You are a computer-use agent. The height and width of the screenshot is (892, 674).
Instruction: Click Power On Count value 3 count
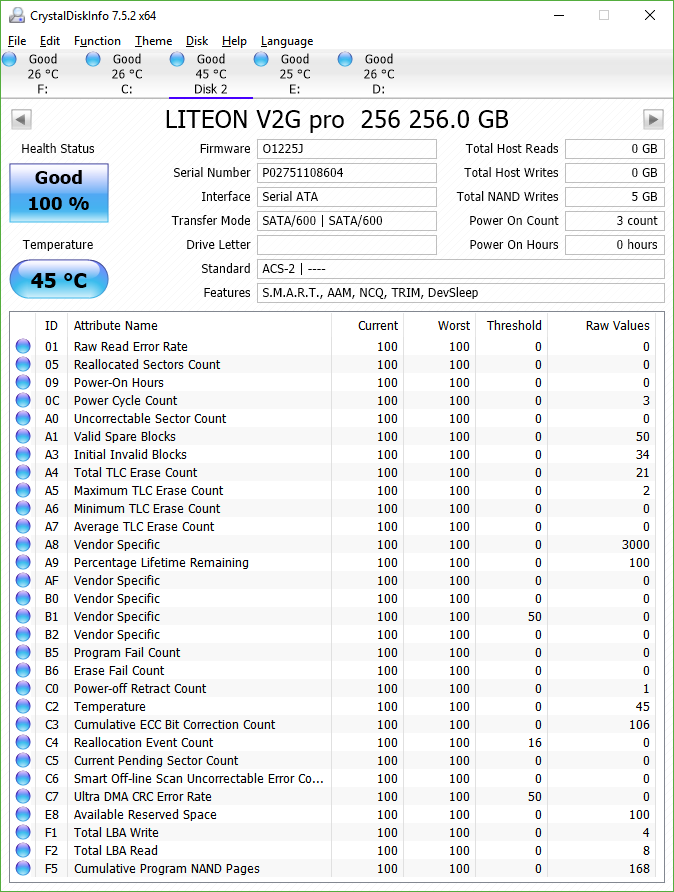click(615, 221)
